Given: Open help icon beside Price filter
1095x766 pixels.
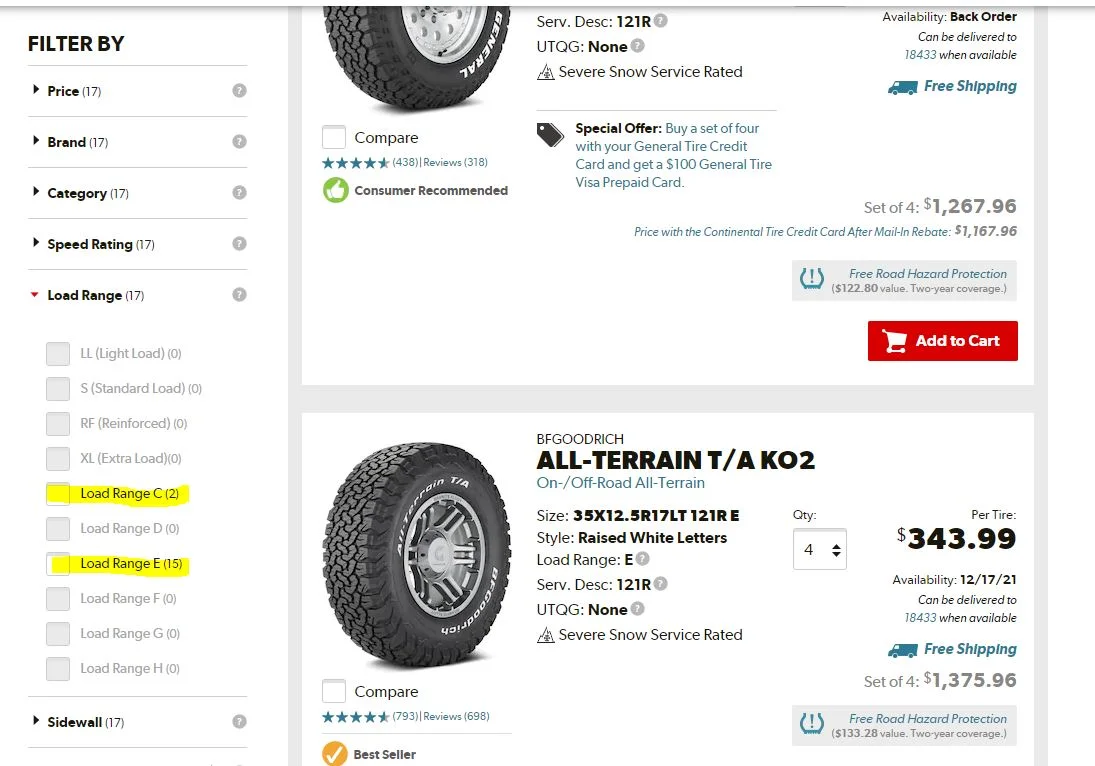Looking at the screenshot, I should 239,91.
